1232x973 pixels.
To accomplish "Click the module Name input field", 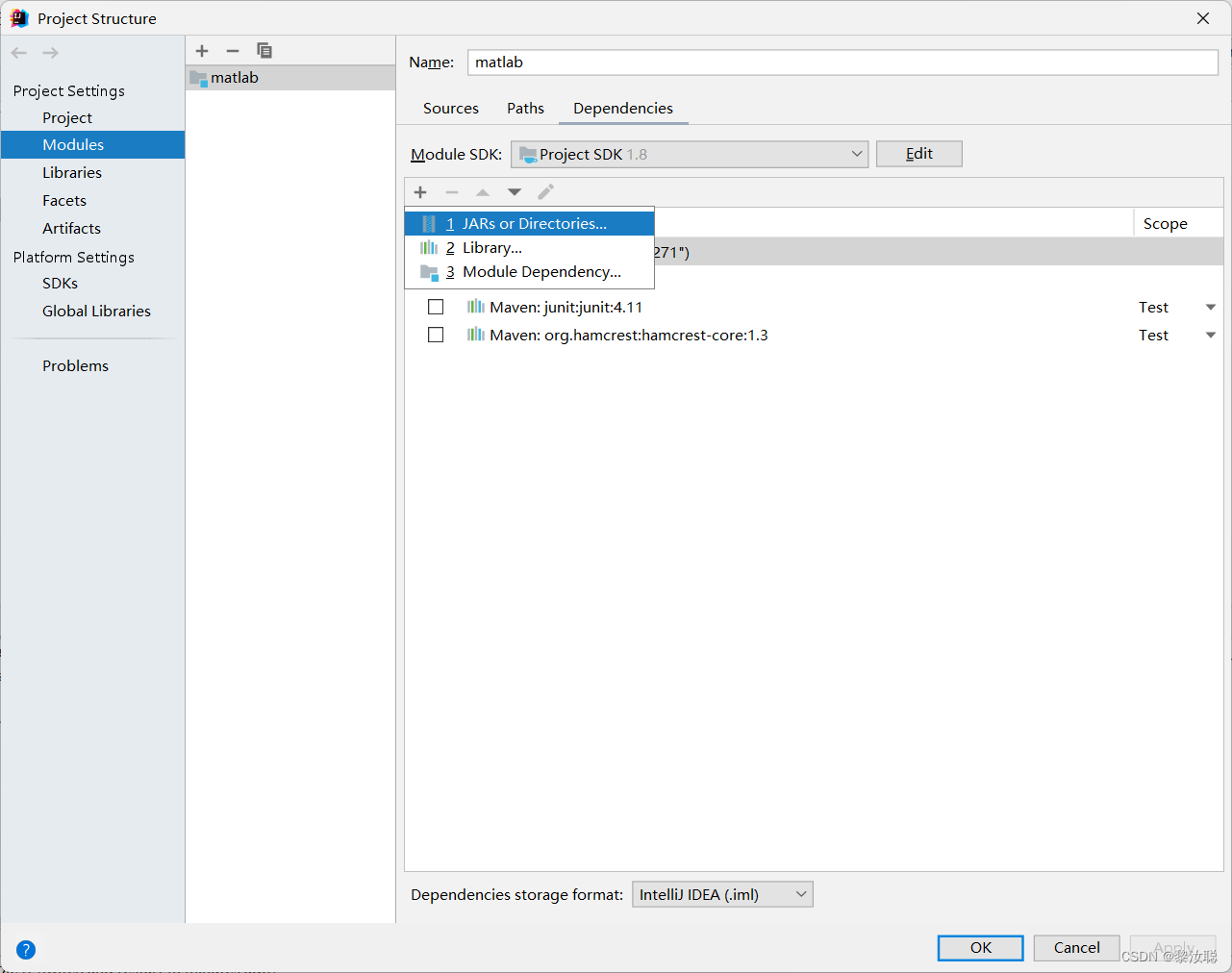I will [842, 62].
